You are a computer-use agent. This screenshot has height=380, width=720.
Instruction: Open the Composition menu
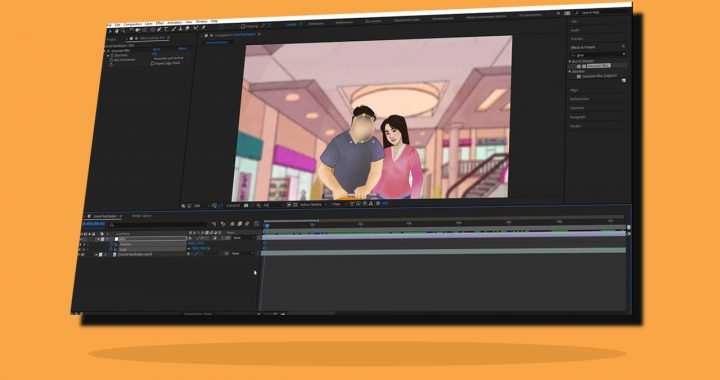pos(133,24)
